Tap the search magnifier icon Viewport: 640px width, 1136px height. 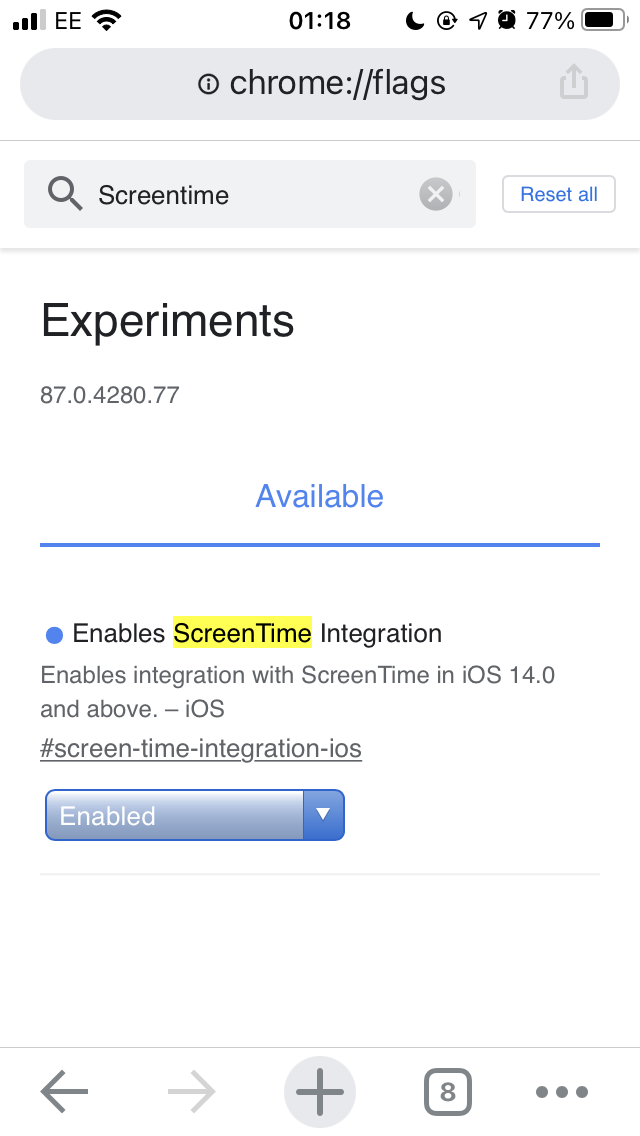[65, 194]
